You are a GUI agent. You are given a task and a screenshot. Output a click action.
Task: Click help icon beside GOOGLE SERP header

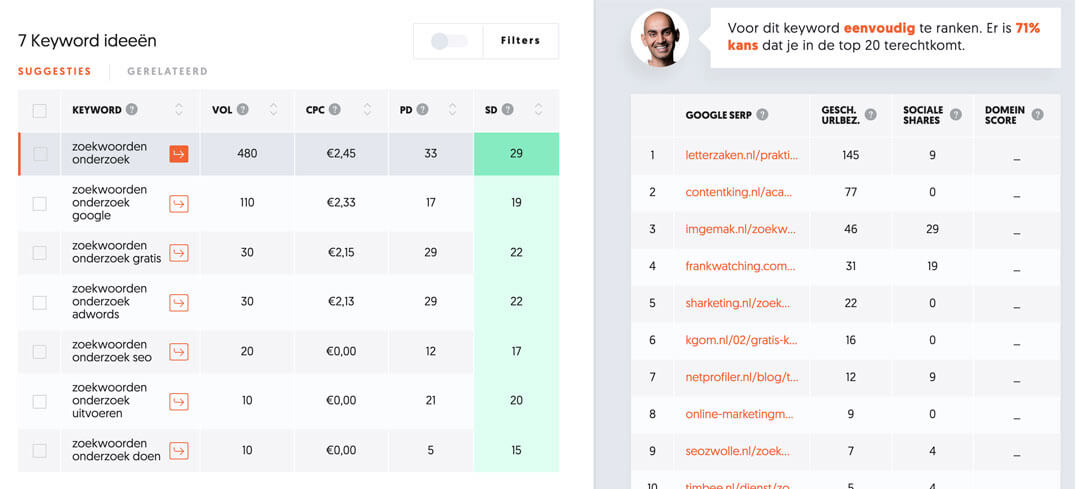(x=762, y=115)
